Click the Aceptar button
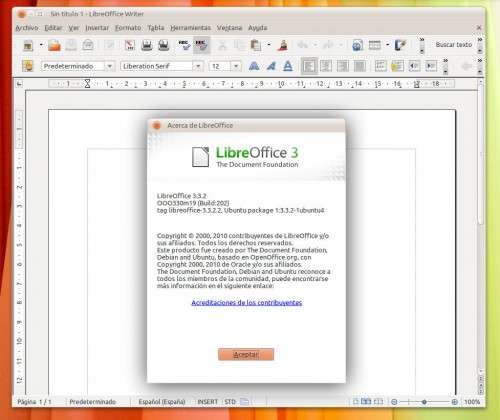Screen dimensions: 500x420 [246, 354]
